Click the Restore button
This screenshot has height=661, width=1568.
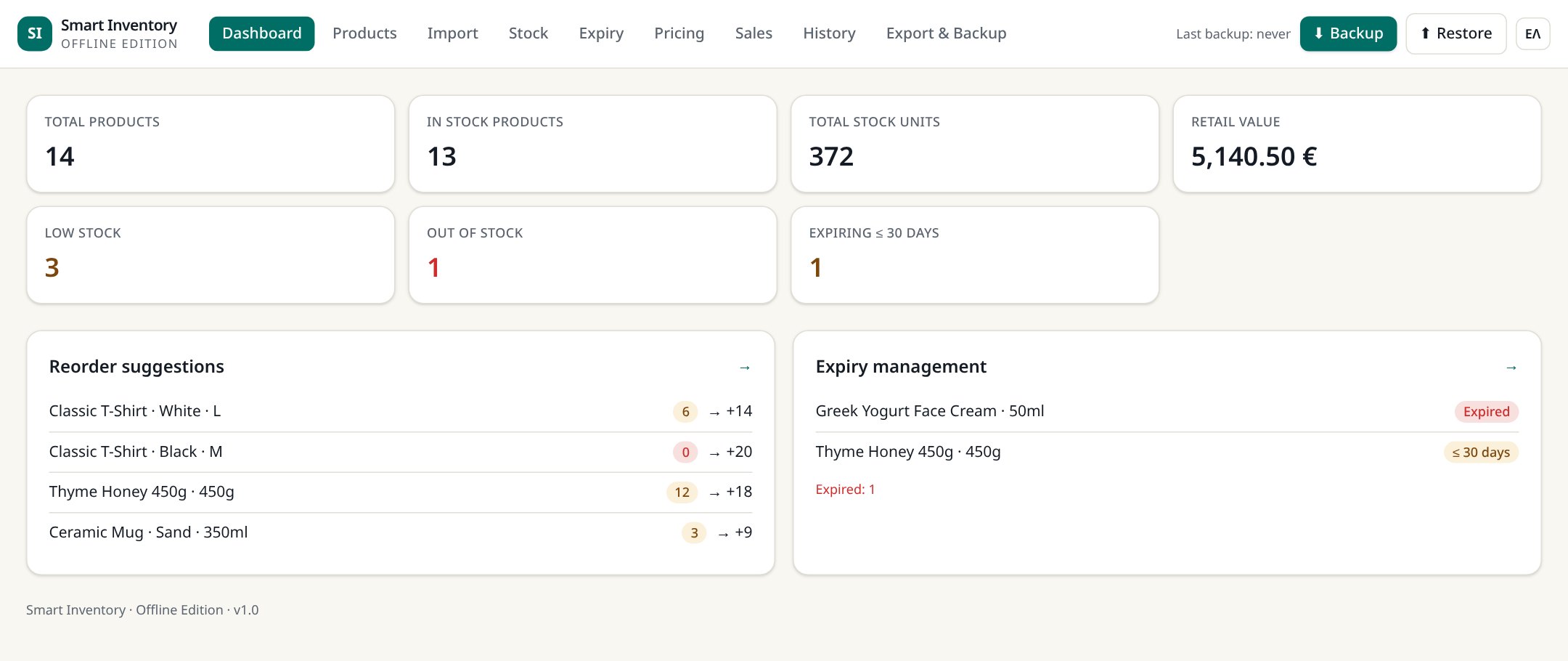pos(1455,33)
